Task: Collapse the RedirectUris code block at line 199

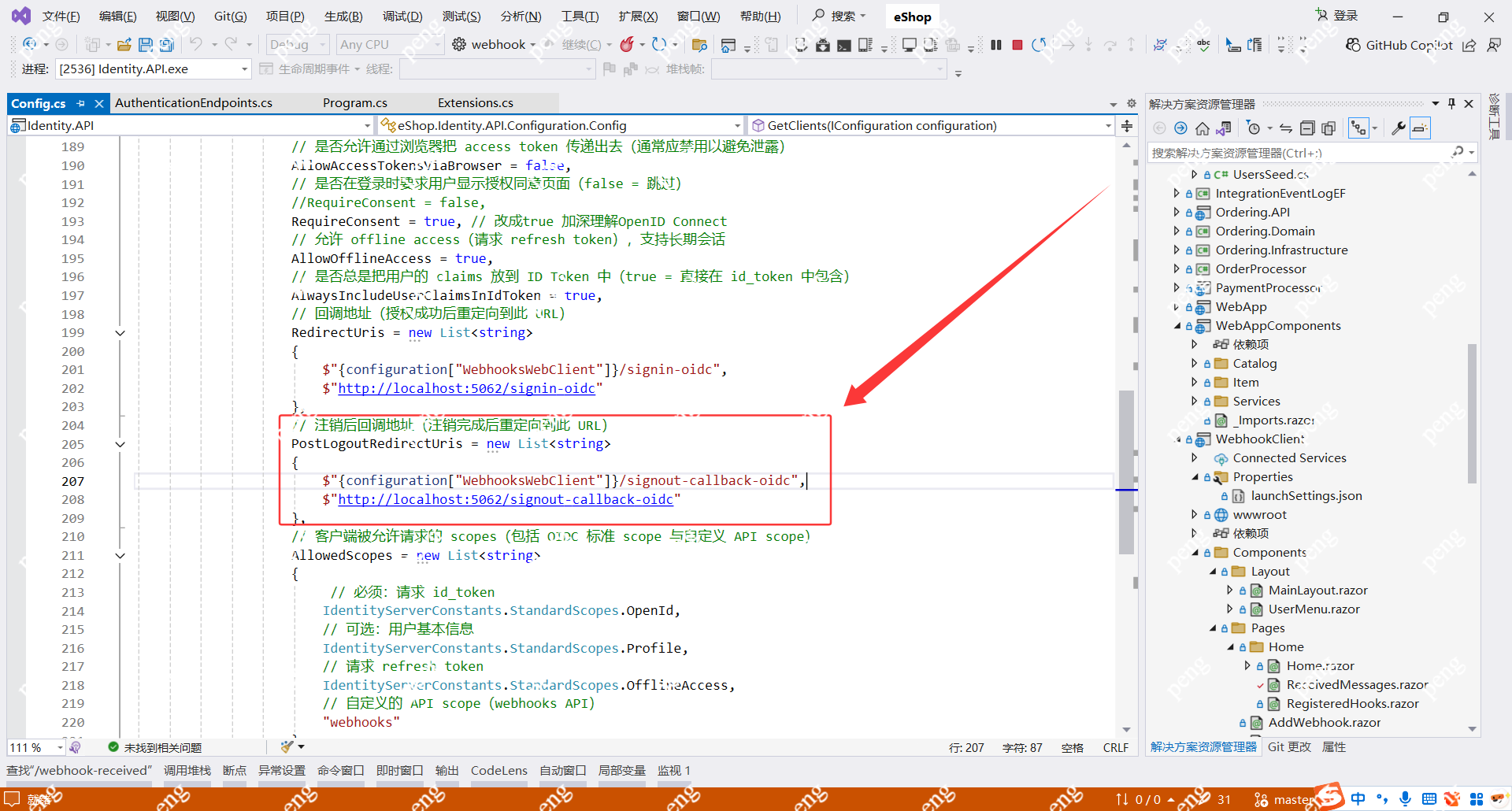Action: click(120, 333)
